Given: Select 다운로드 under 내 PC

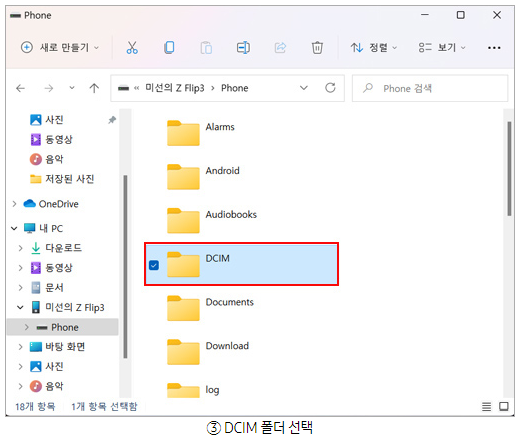Looking at the screenshot, I should click(x=56, y=248).
